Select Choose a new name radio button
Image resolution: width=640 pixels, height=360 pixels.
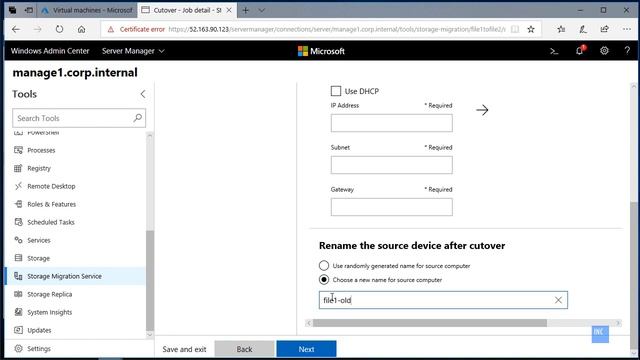click(x=324, y=280)
